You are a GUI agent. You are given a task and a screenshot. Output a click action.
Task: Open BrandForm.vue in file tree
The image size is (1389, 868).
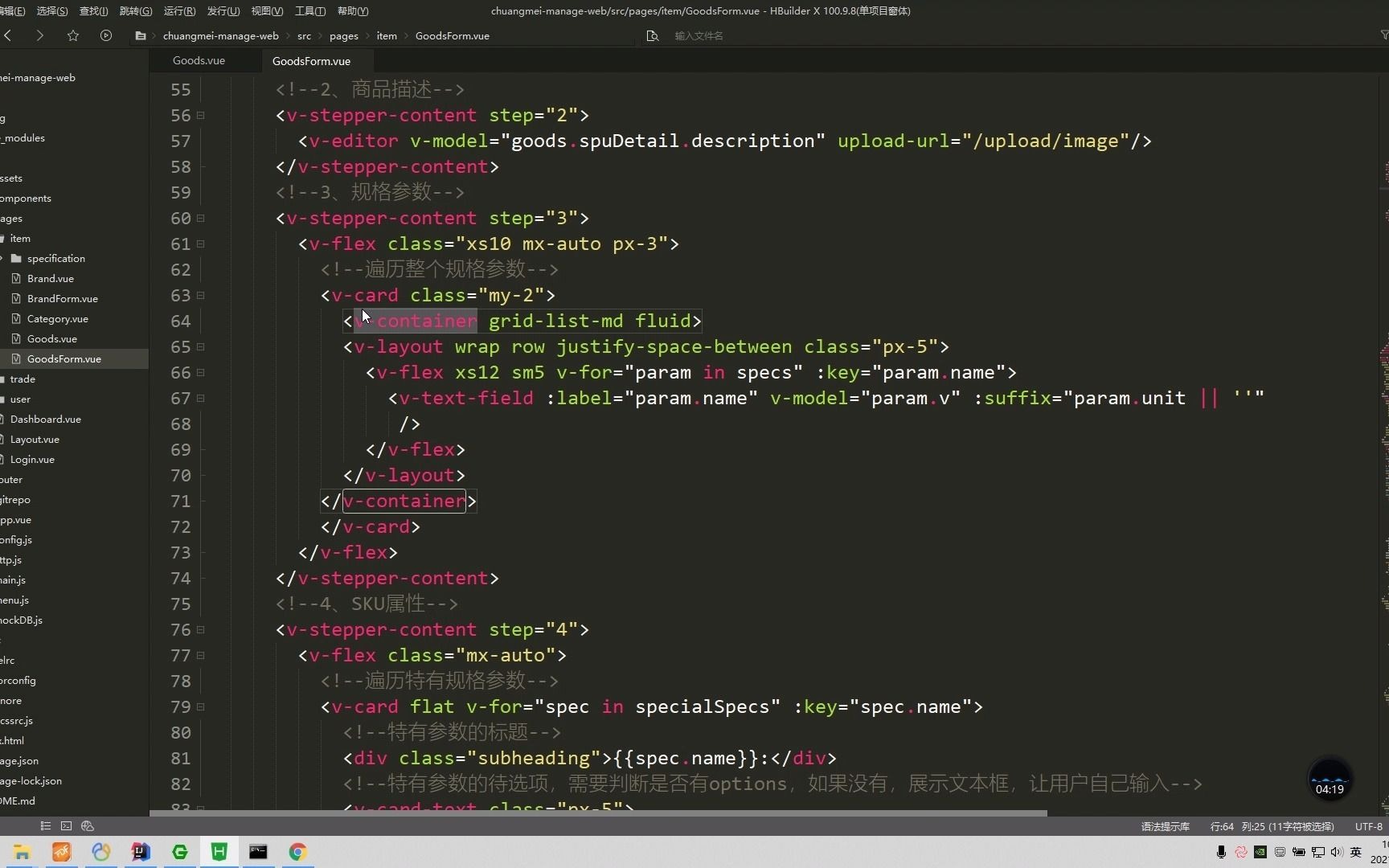pyautogui.click(x=63, y=299)
